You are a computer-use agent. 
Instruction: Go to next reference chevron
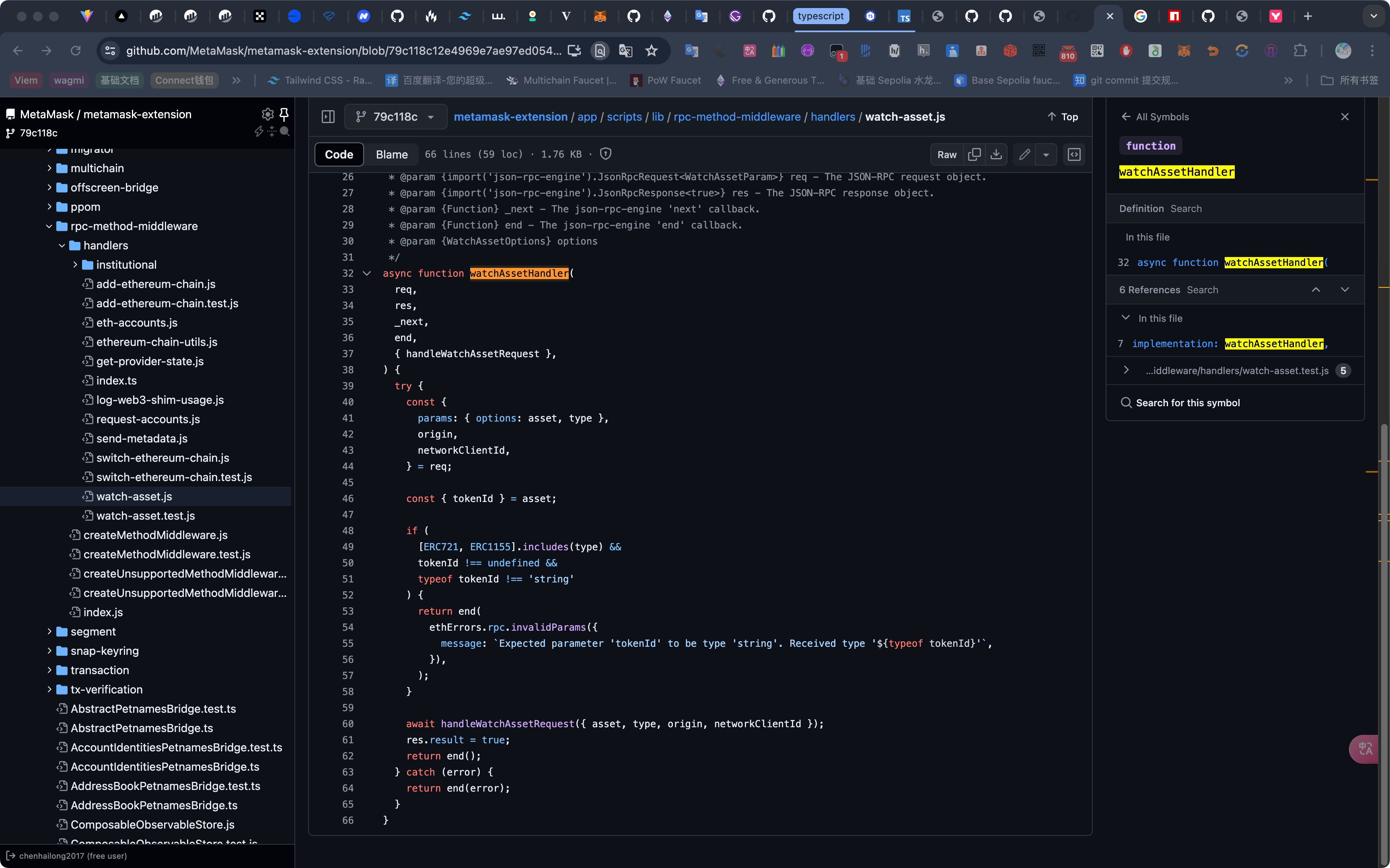1345,289
